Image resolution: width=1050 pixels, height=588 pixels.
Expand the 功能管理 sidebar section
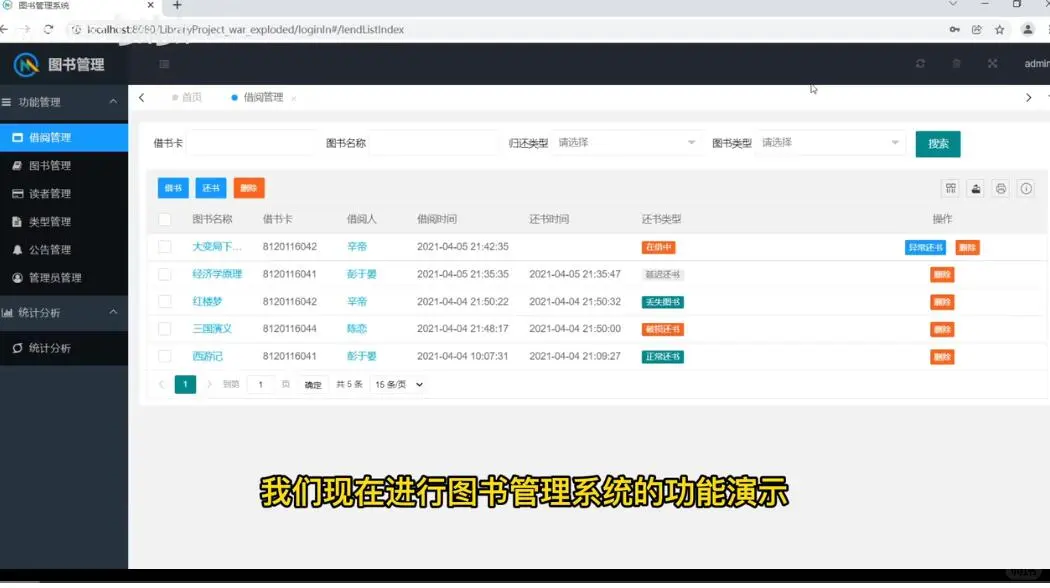coord(62,102)
